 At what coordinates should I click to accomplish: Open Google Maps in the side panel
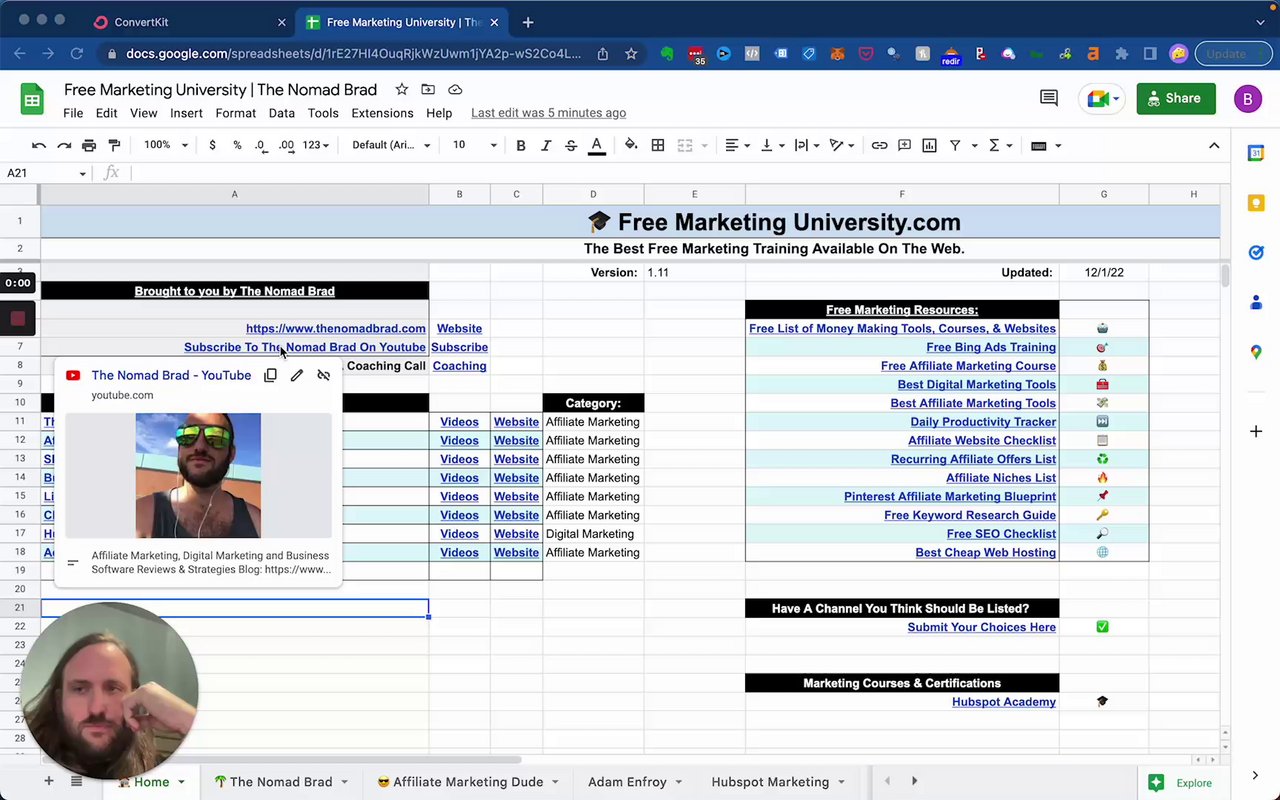click(x=1256, y=352)
